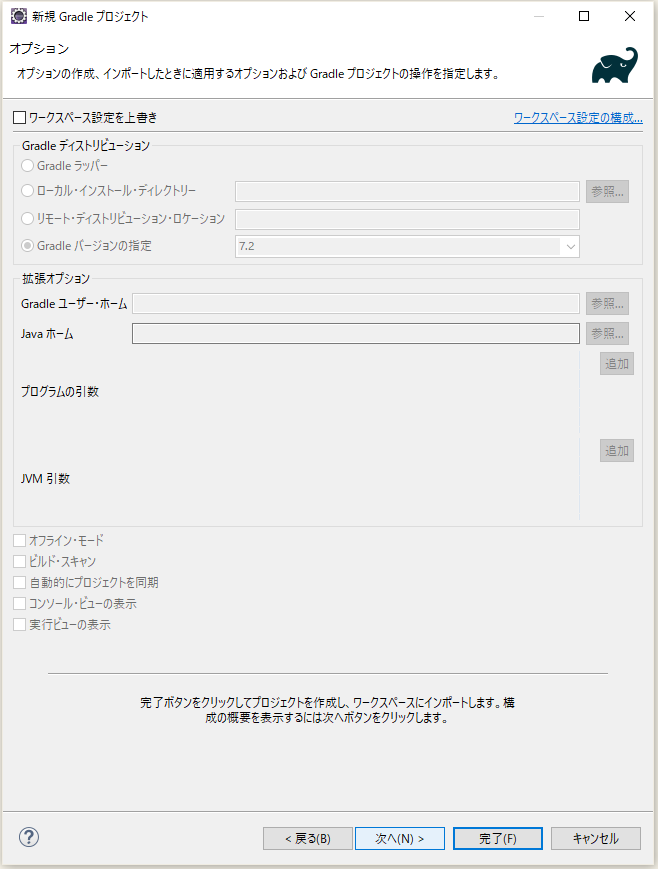Click 参照 button for local install directory

608,191
